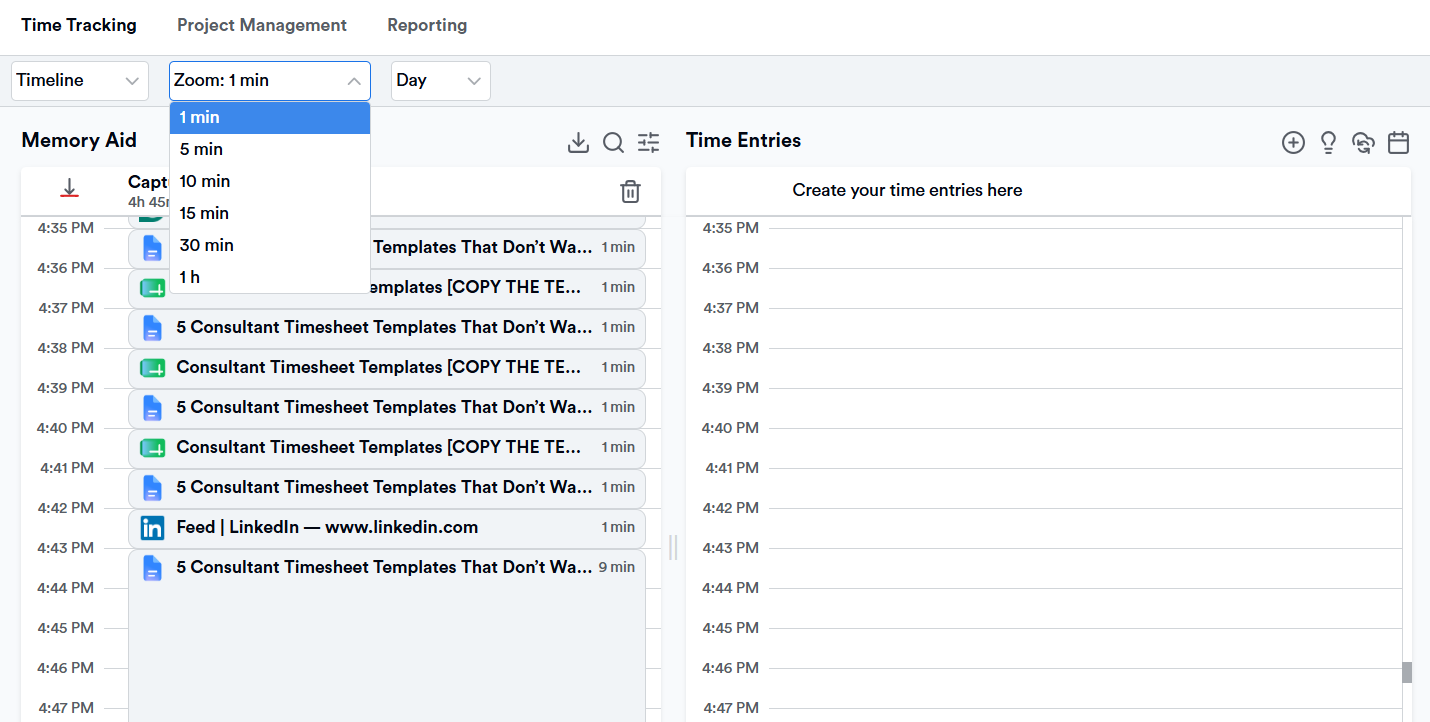Add new time entry plus icon
This screenshot has width=1430, height=722.
click(1293, 143)
